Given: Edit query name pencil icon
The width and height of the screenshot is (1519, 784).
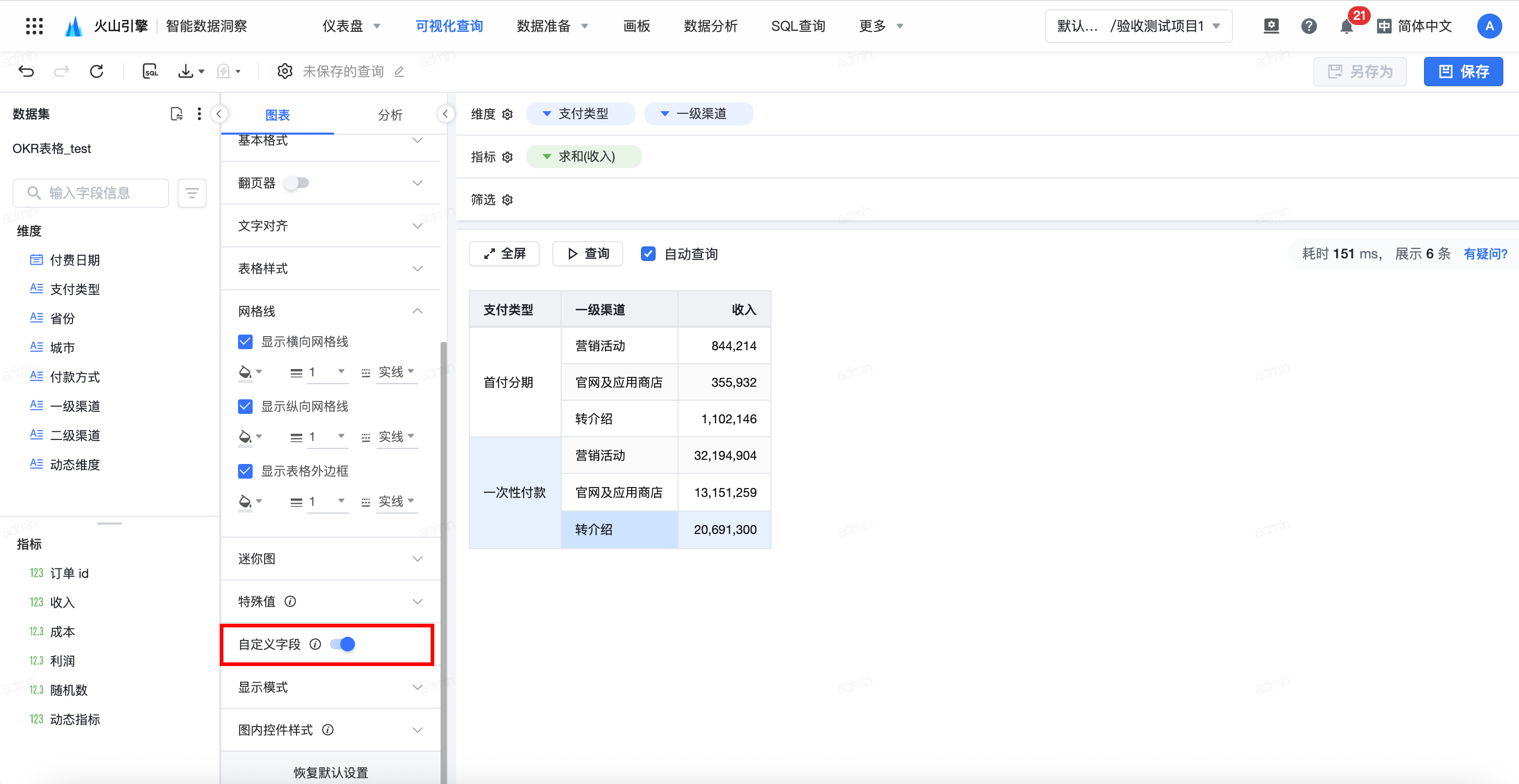Looking at the screenshot, I should 399,72.
